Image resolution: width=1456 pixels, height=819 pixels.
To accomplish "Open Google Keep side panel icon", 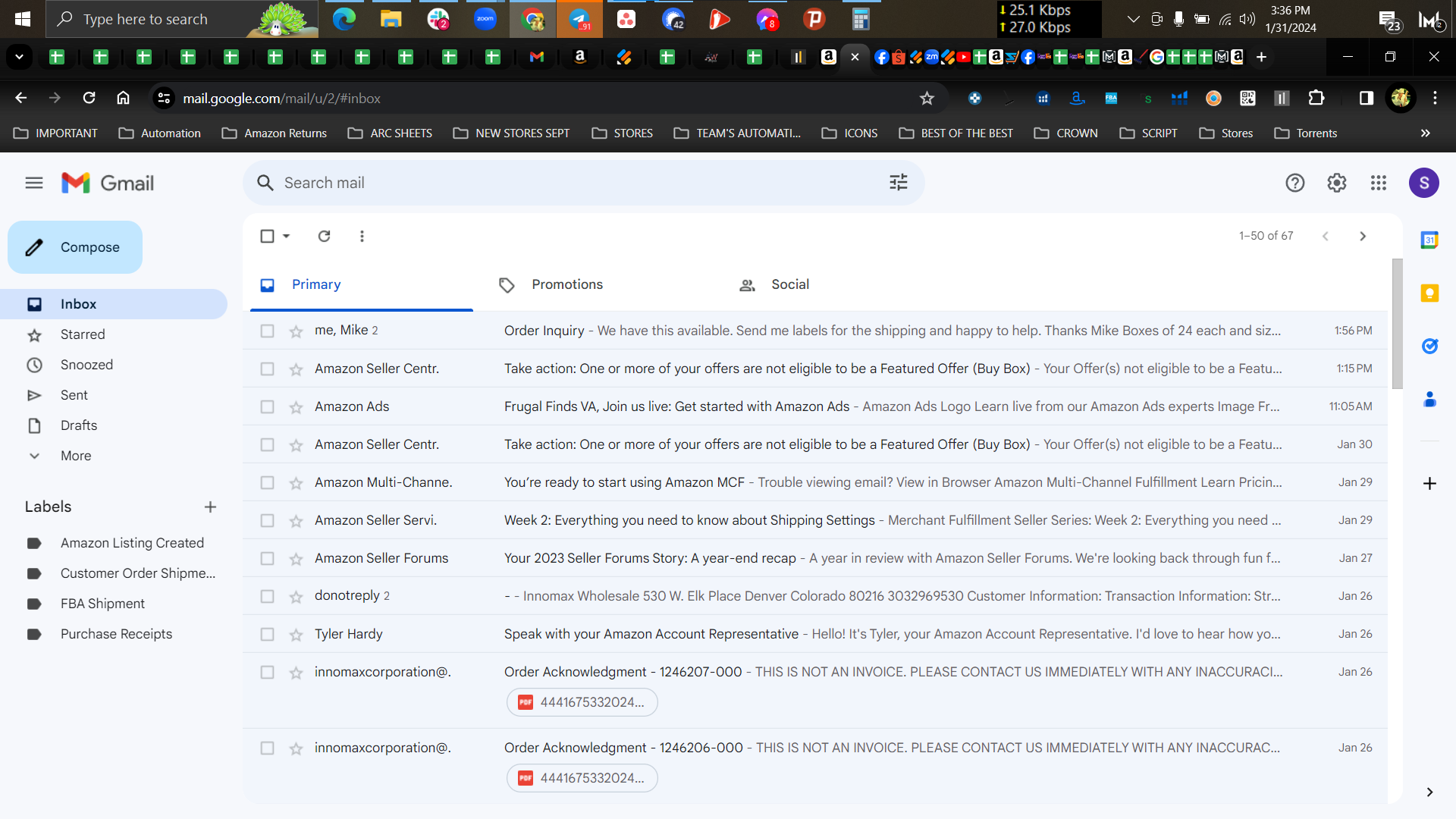I will [x=1429, y=293].
